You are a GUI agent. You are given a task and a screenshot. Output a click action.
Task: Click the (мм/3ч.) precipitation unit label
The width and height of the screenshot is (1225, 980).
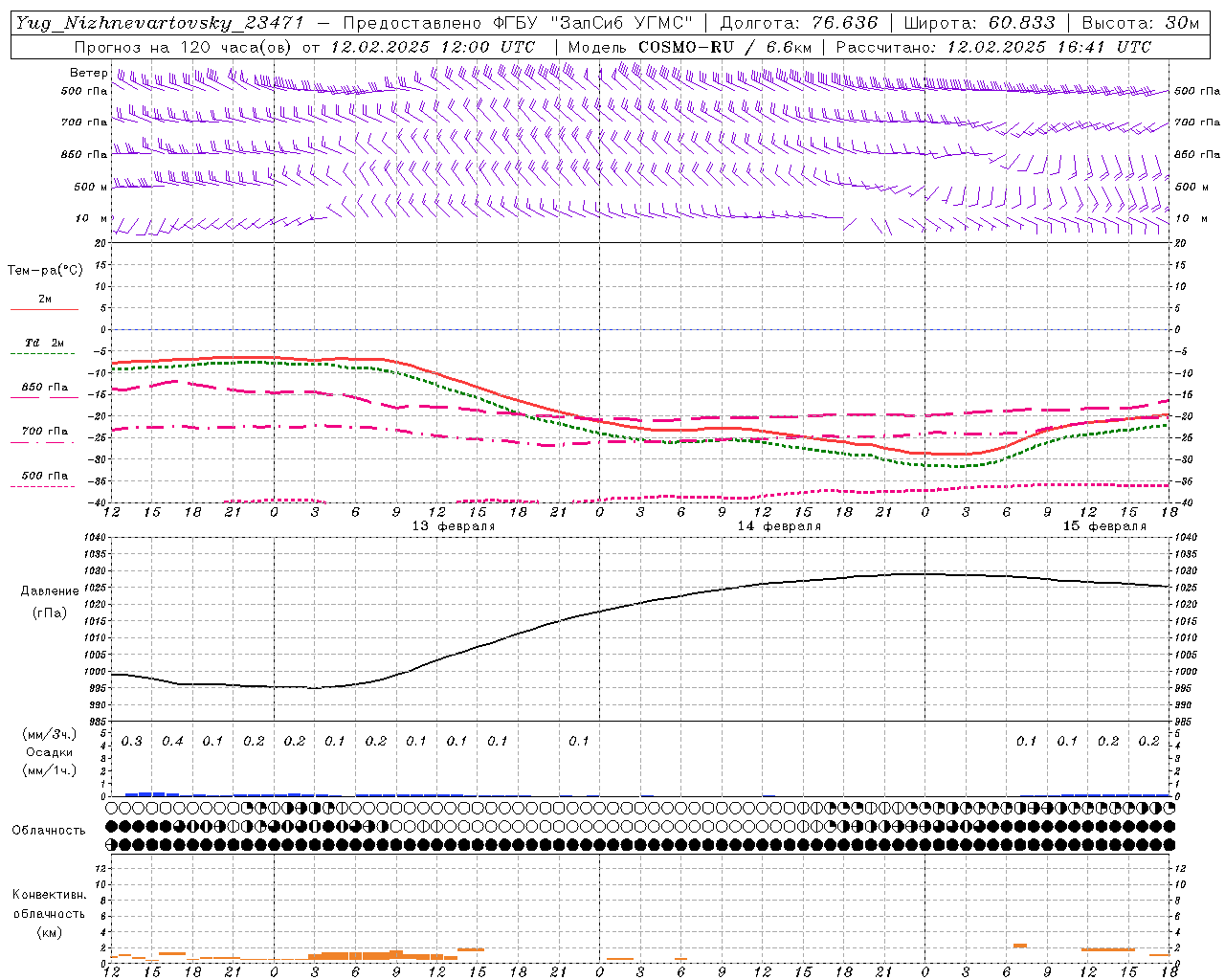tap(50, 735)
